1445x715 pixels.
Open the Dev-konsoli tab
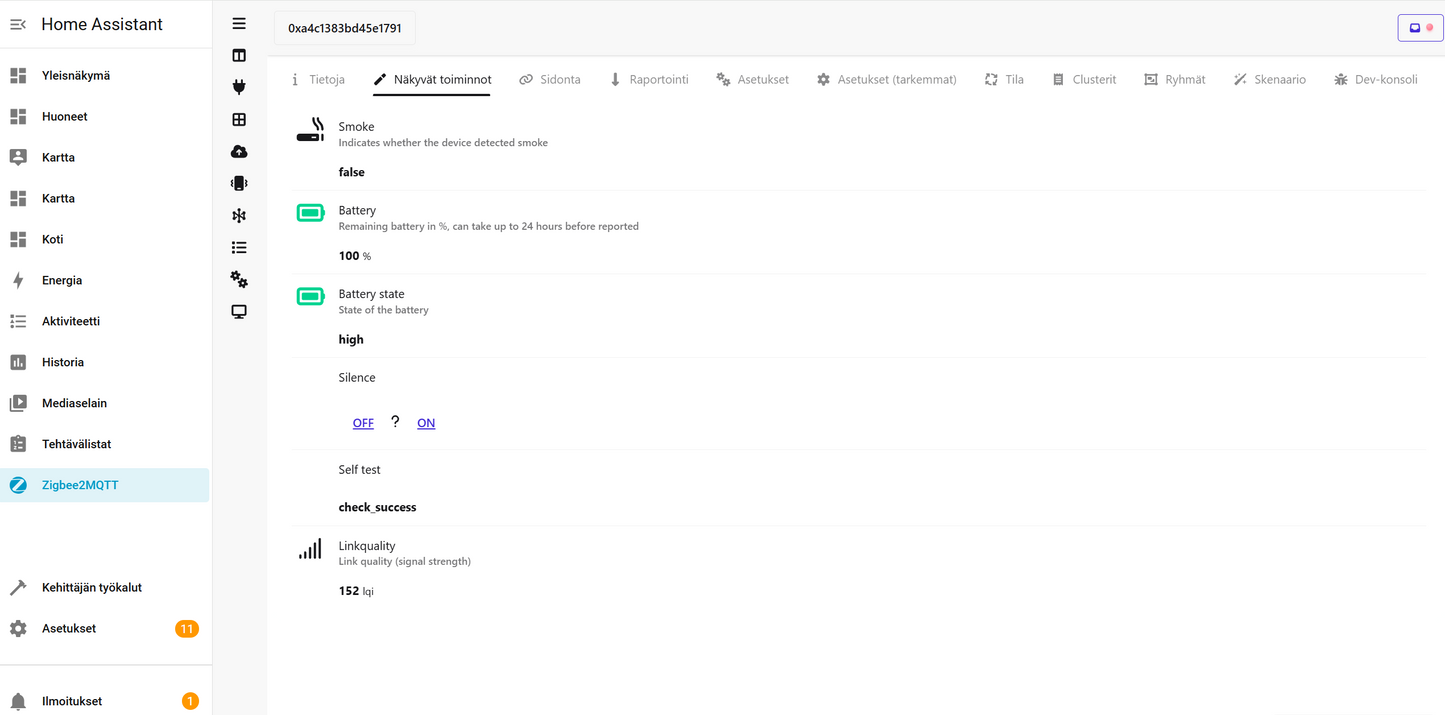(x=1376, y=79)
